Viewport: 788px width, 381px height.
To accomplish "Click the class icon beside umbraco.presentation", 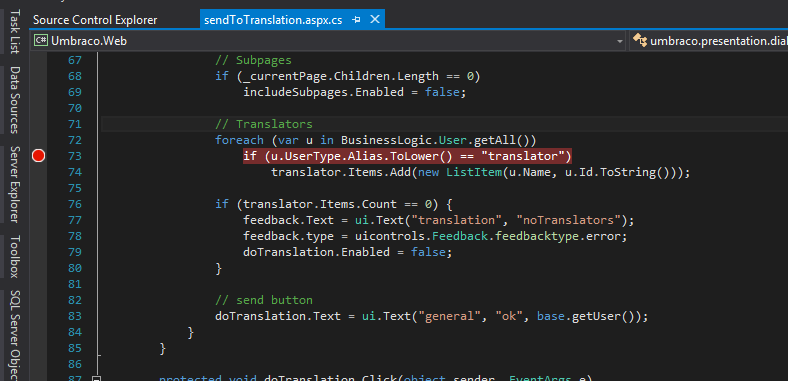I will tap(639, 41).
